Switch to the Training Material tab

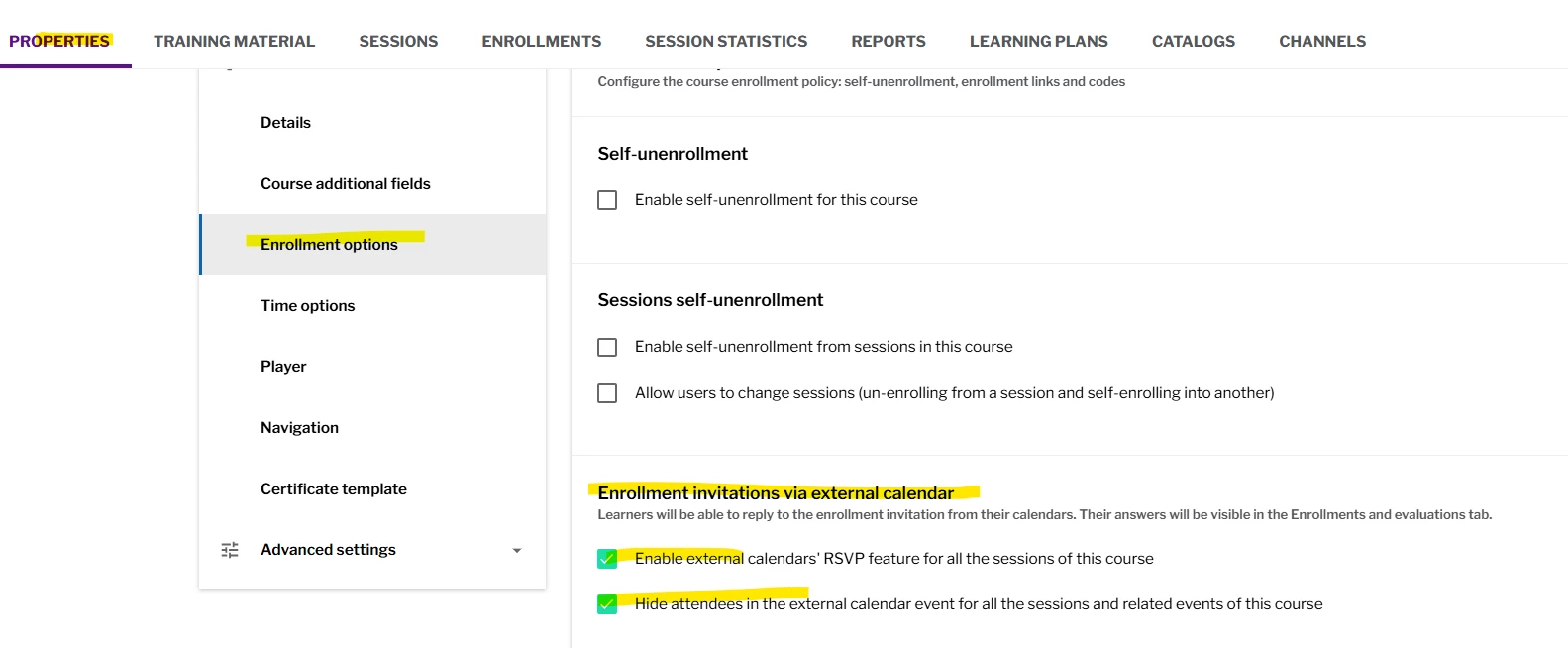click(234, 41)
